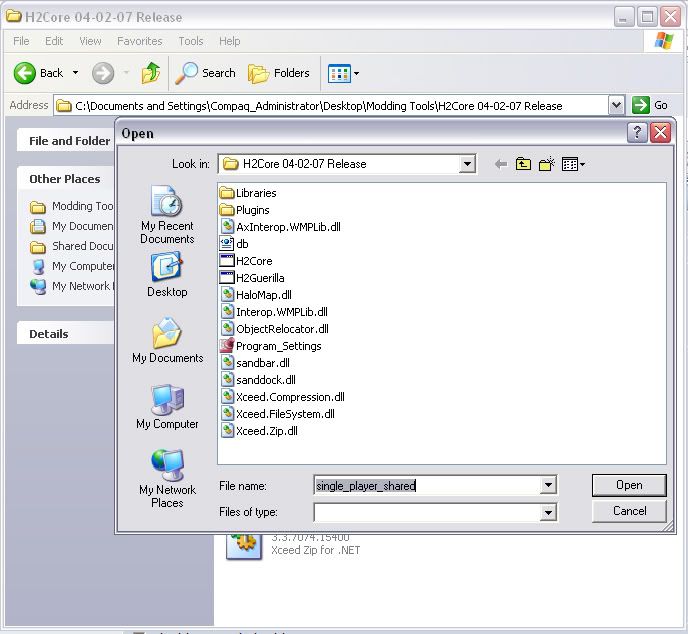This screenshot has width=688, height=634.
Task: Open the Favorites menu
Action: click(x=140, y=41)
